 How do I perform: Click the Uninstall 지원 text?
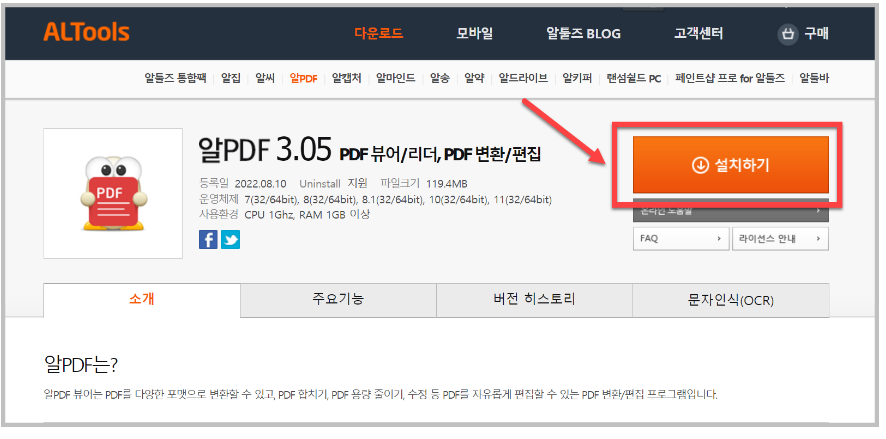point(333,184)
